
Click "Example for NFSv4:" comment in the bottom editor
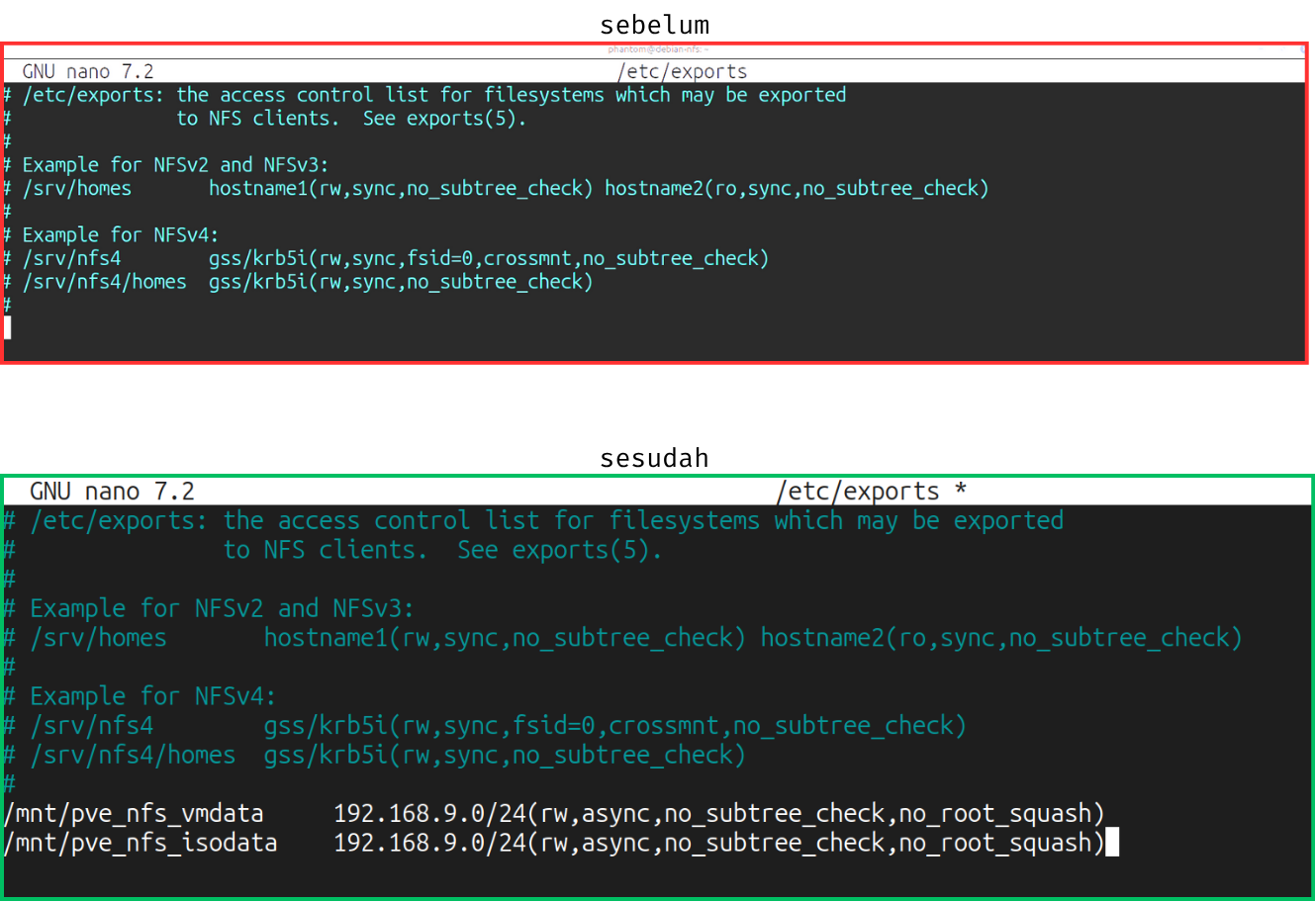(153, 696)
